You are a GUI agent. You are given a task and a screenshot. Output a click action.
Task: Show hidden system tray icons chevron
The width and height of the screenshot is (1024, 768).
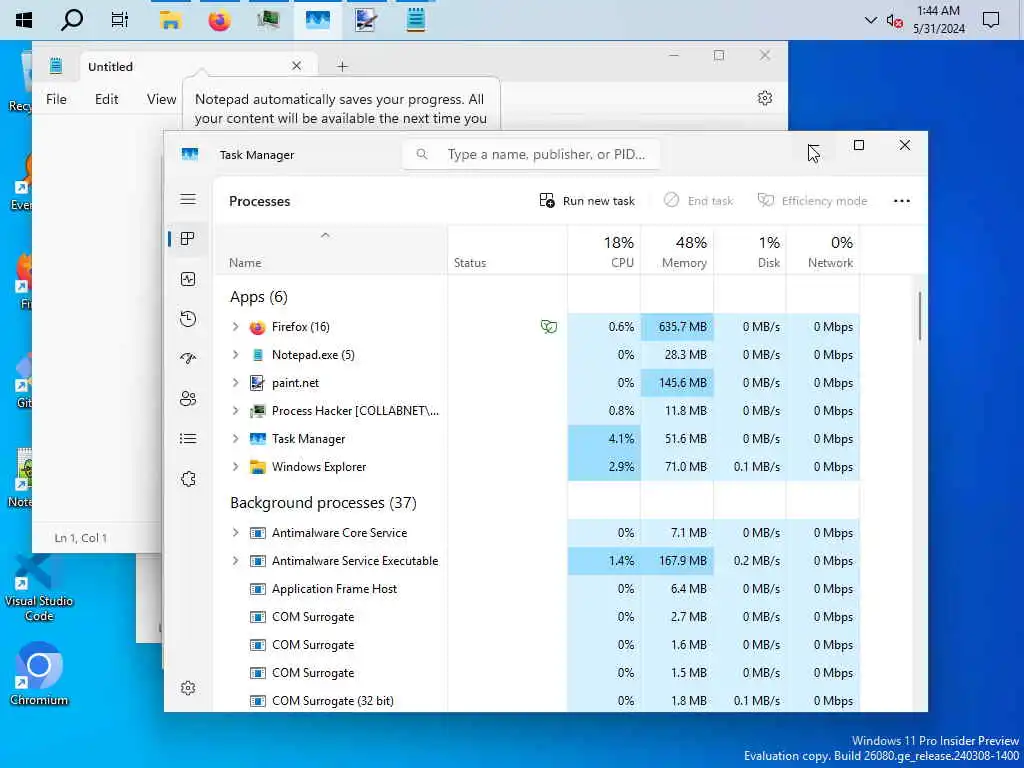pos(871,20)
